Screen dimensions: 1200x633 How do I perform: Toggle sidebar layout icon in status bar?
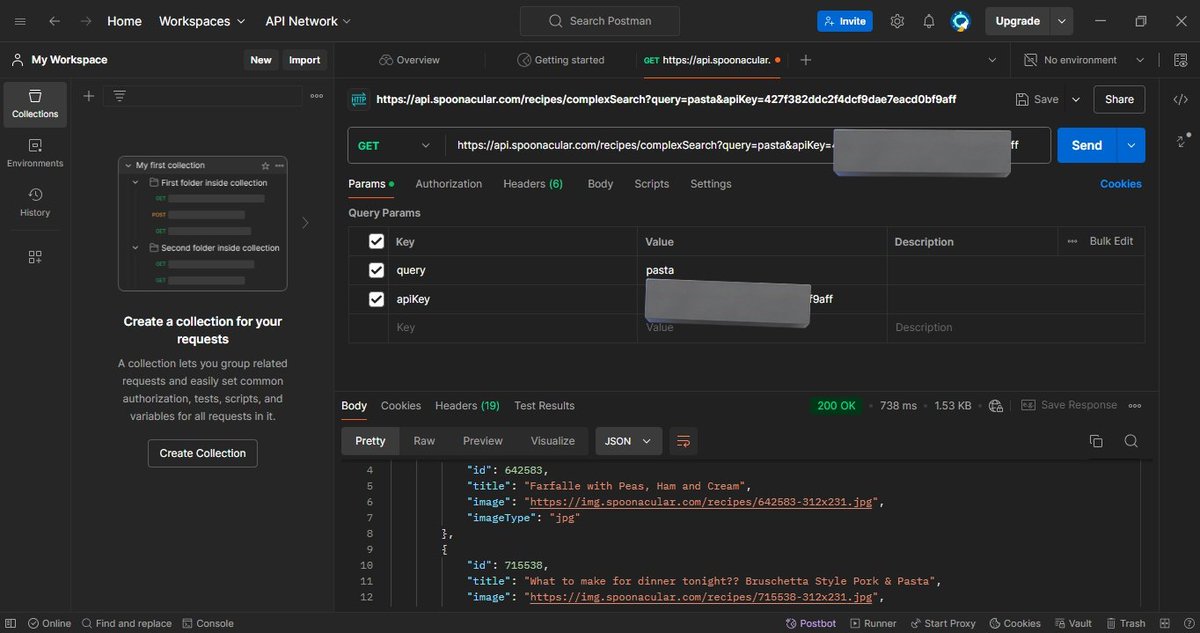coord(12,623)
